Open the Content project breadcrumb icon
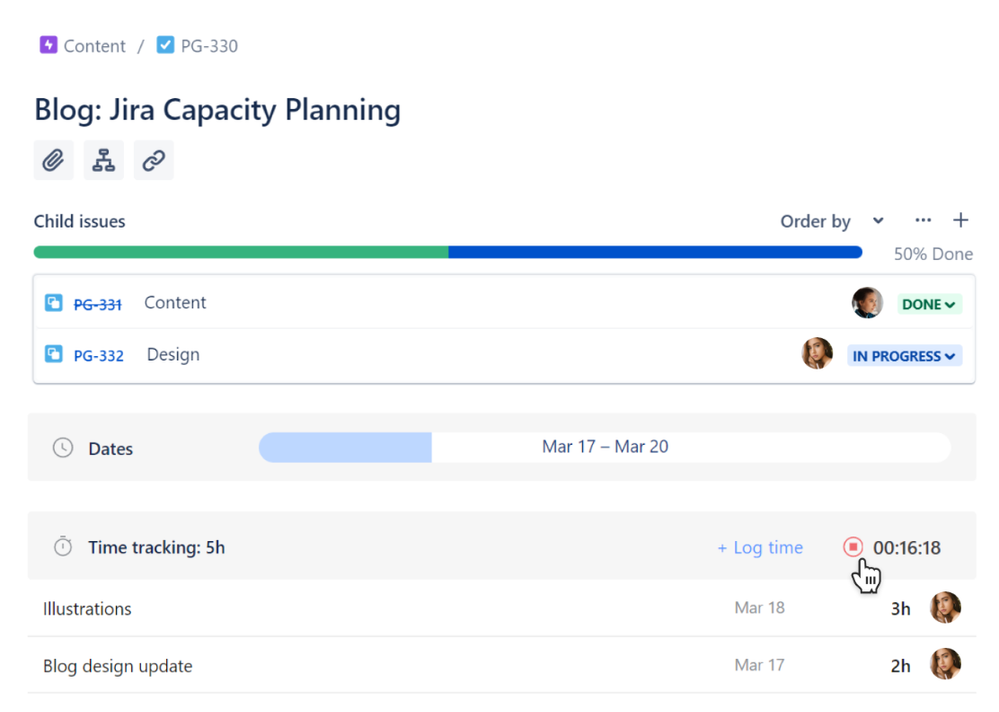 click(48, 45)
